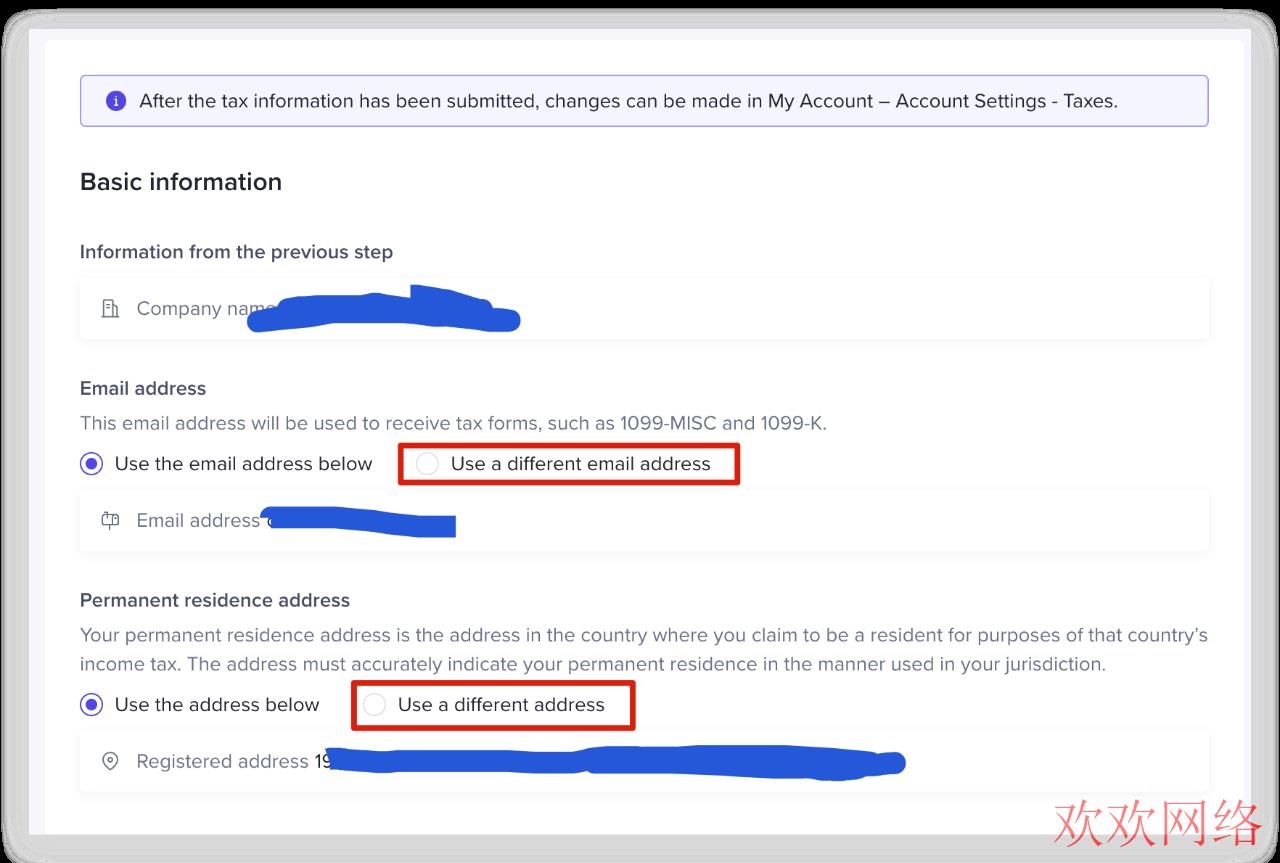Select 'Use a different address' radio

tap(374, 705)
